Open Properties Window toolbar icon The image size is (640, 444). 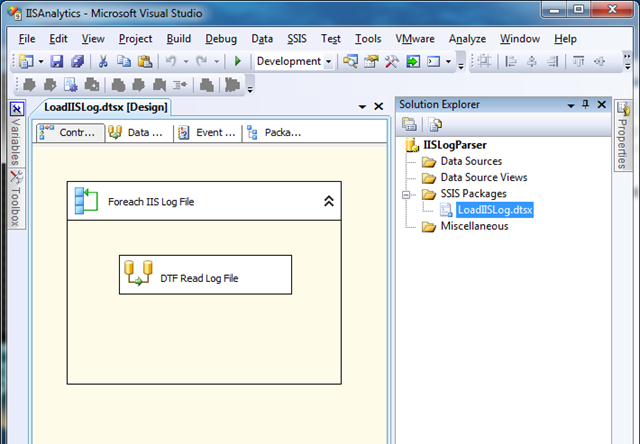click(371, 62)
